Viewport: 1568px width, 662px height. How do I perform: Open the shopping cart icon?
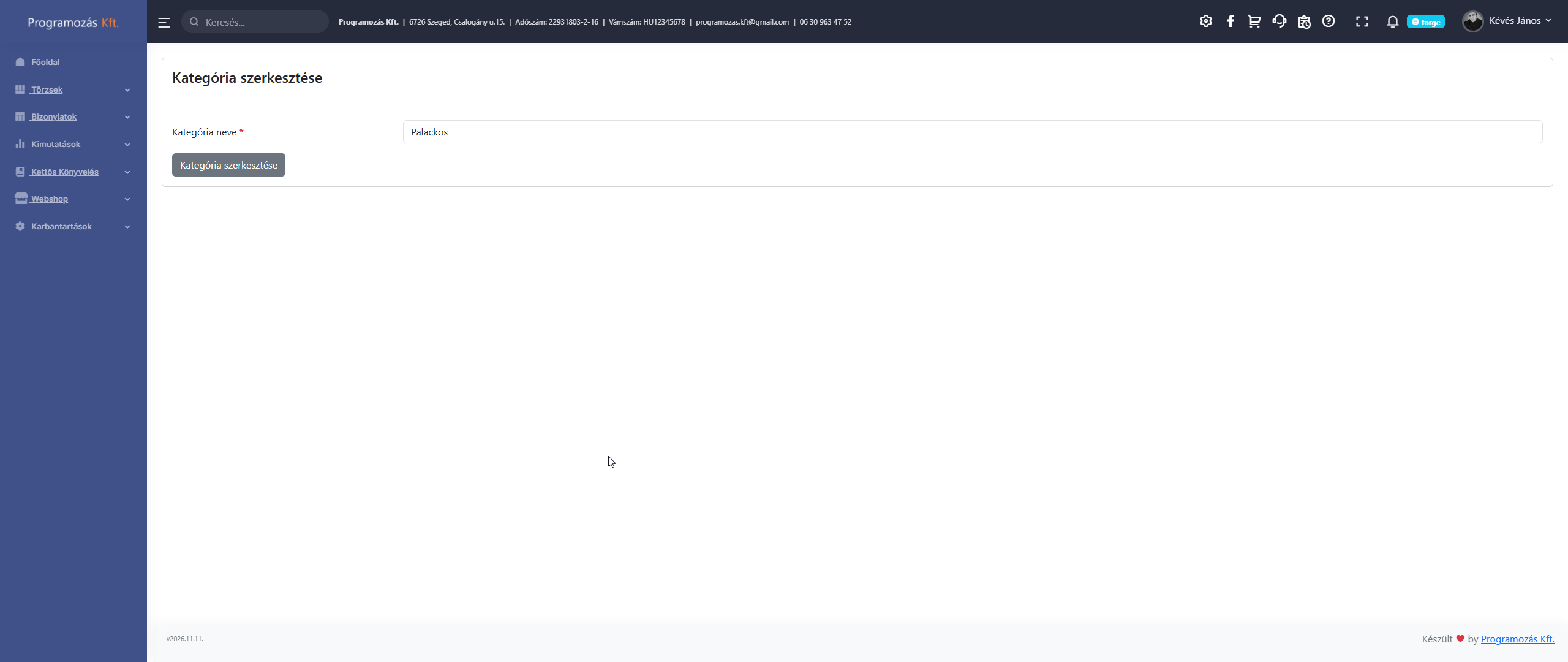click(x=1254, y=21)
